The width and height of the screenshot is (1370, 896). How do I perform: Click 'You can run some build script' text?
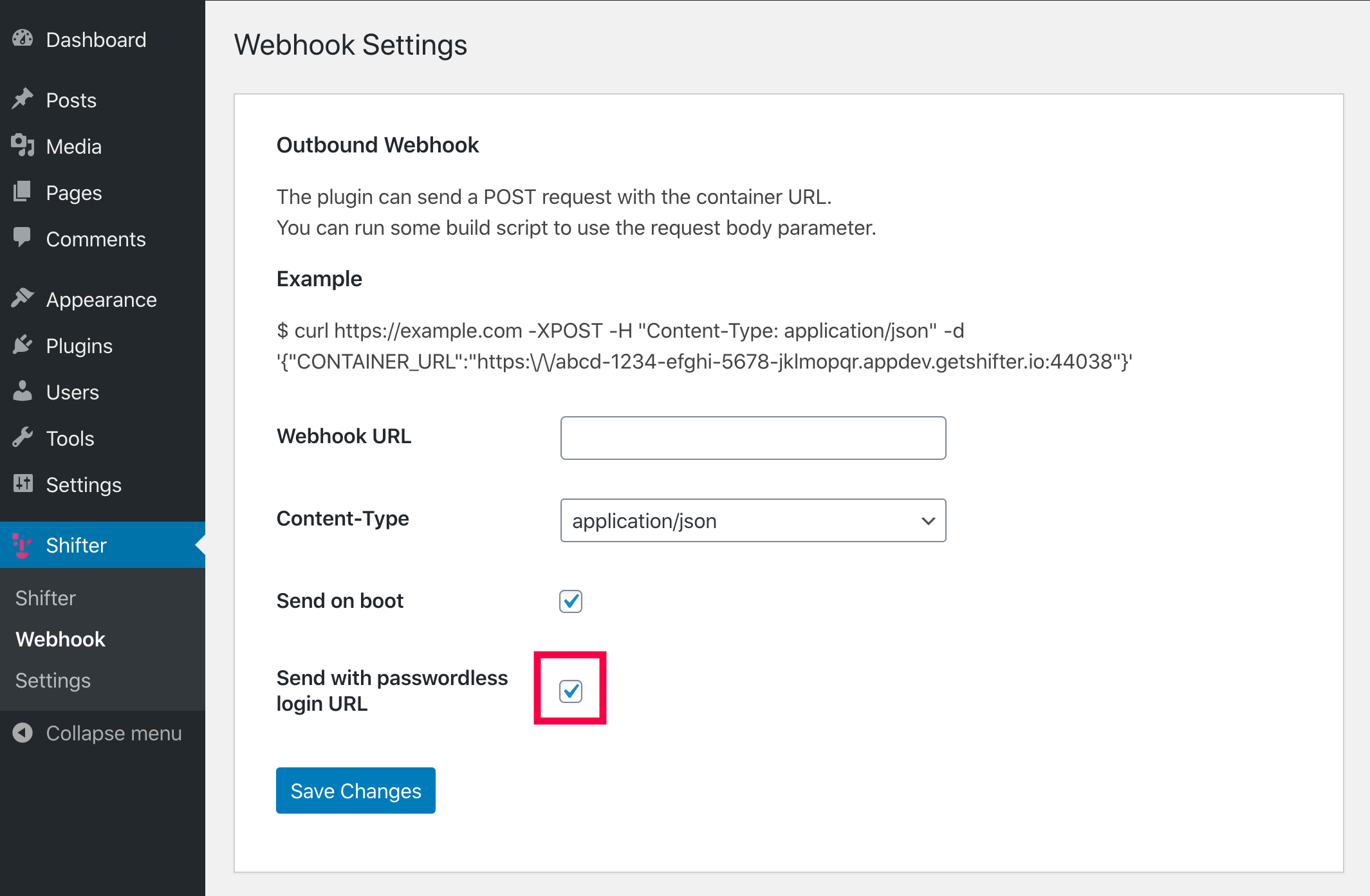click(577, 228)
